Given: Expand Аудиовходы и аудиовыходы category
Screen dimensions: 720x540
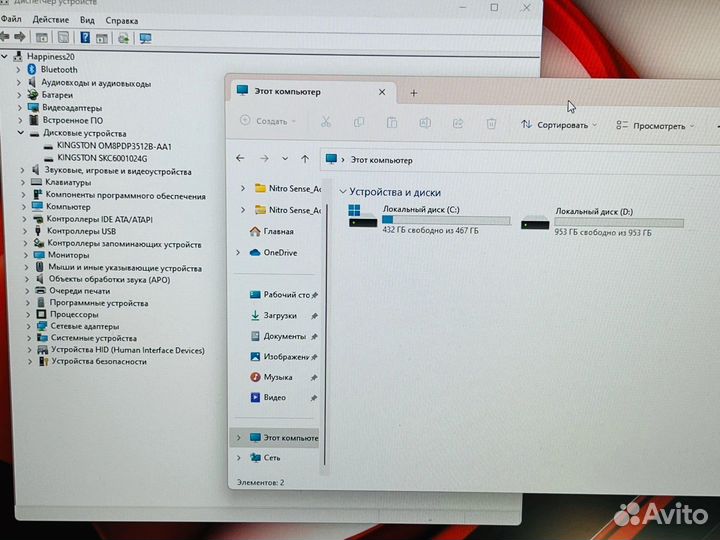Looking at the screenshot, I should [x=19, y=83].
